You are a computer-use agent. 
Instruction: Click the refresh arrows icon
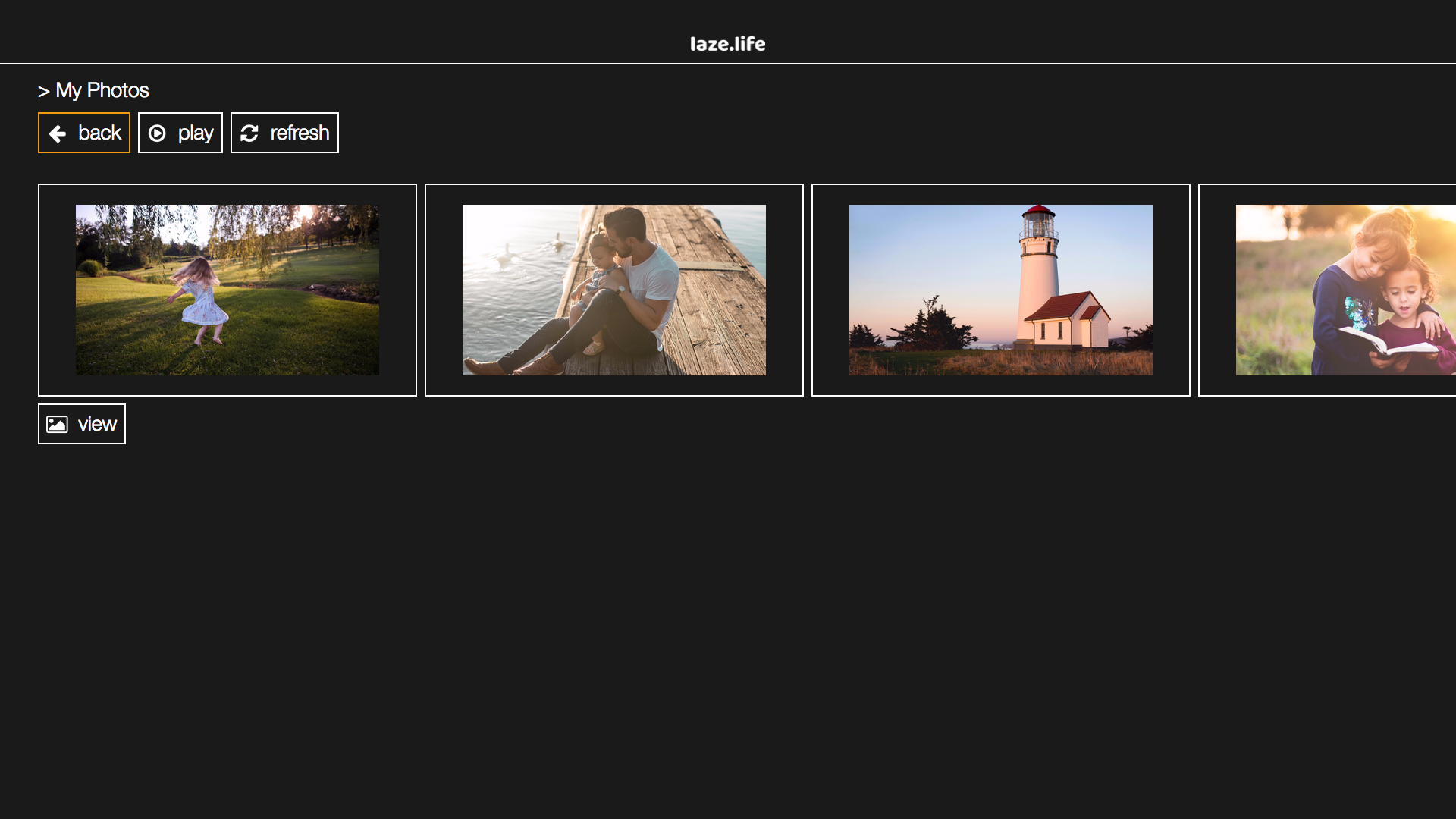249,133
